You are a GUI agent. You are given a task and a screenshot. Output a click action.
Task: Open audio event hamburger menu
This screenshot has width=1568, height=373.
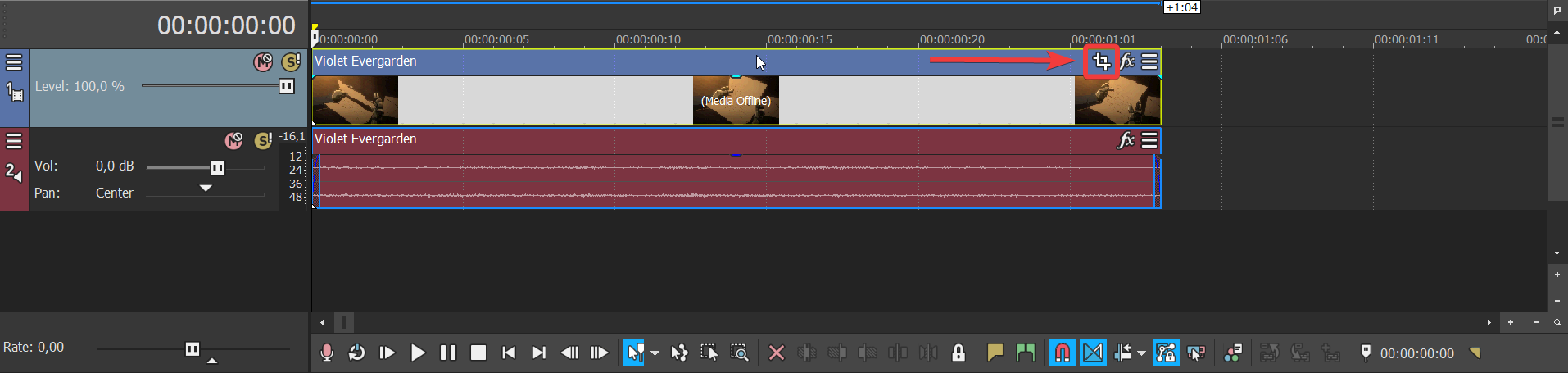[x=1149, y=140]
